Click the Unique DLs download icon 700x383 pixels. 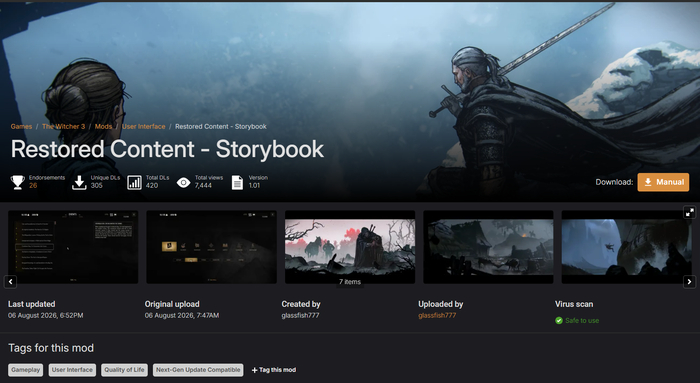click(x=79, y=182)
